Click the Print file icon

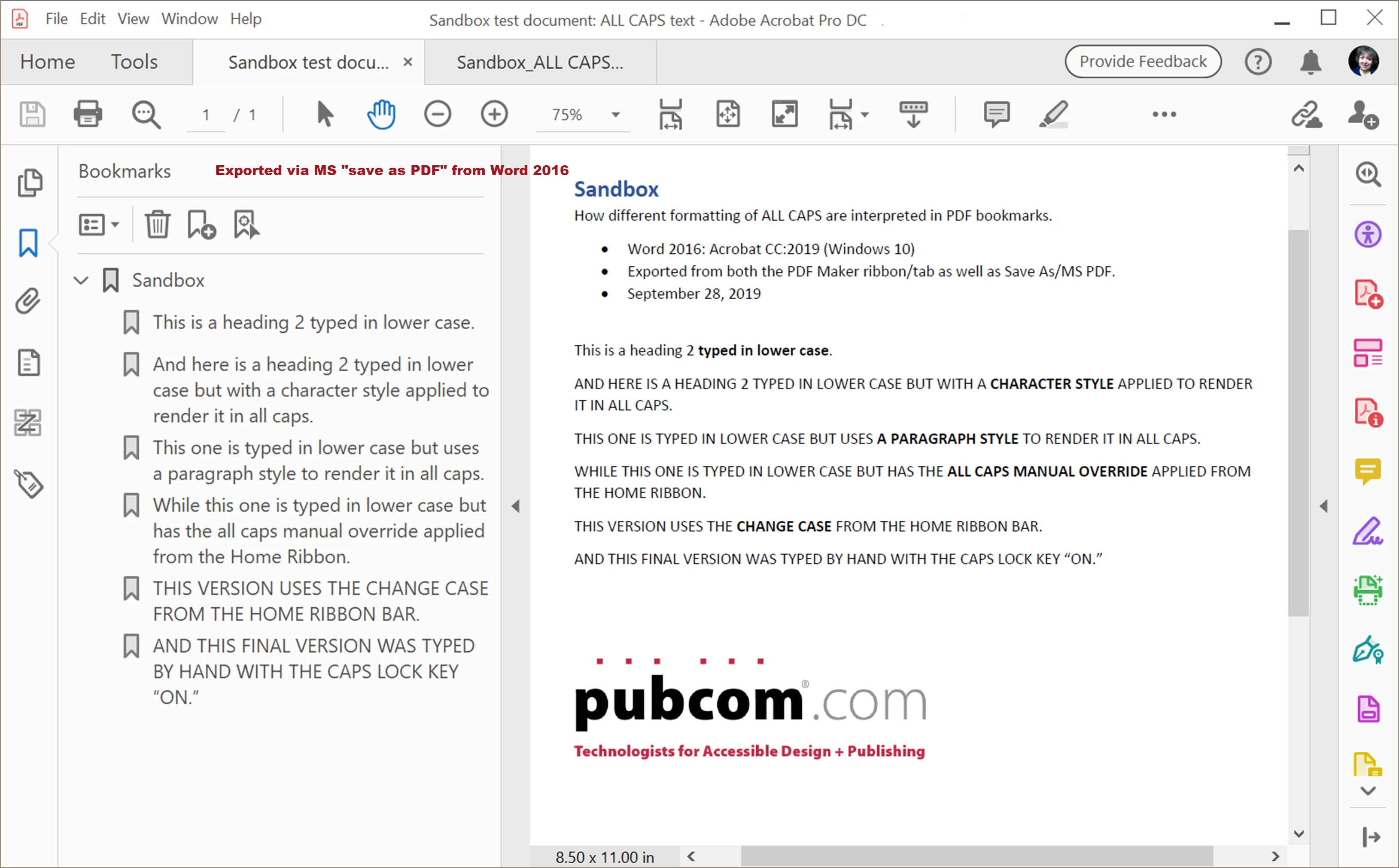pyautogui.click(x=88, y=114)
